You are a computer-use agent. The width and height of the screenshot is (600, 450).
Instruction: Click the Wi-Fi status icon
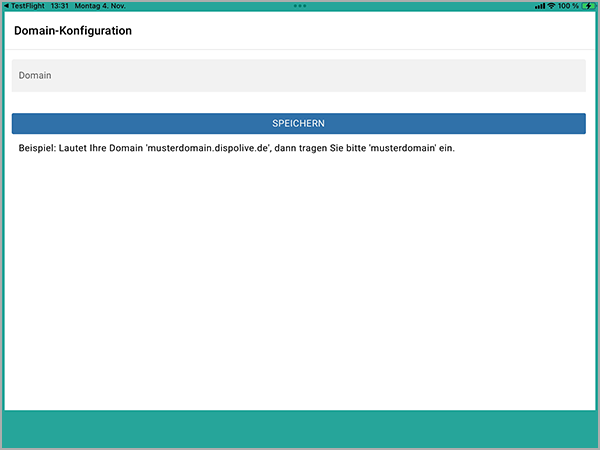(x=551, y=6)
